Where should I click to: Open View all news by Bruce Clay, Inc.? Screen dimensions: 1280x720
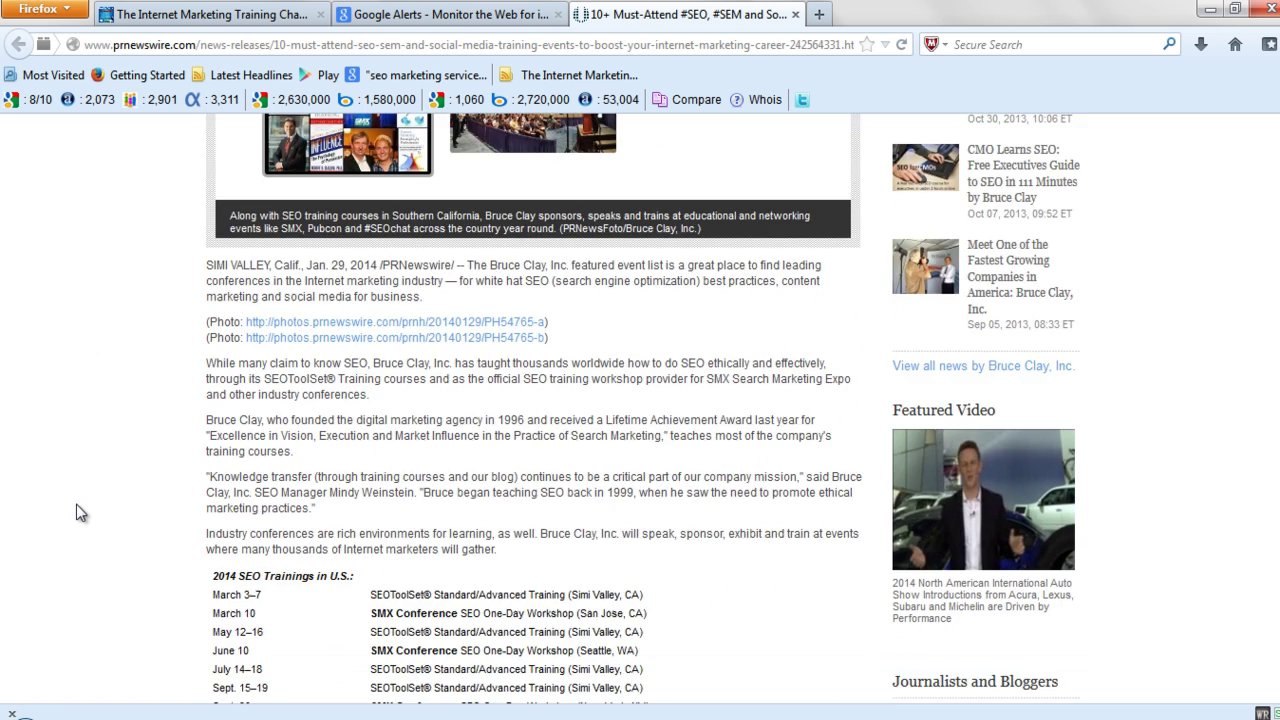(983, 366)
